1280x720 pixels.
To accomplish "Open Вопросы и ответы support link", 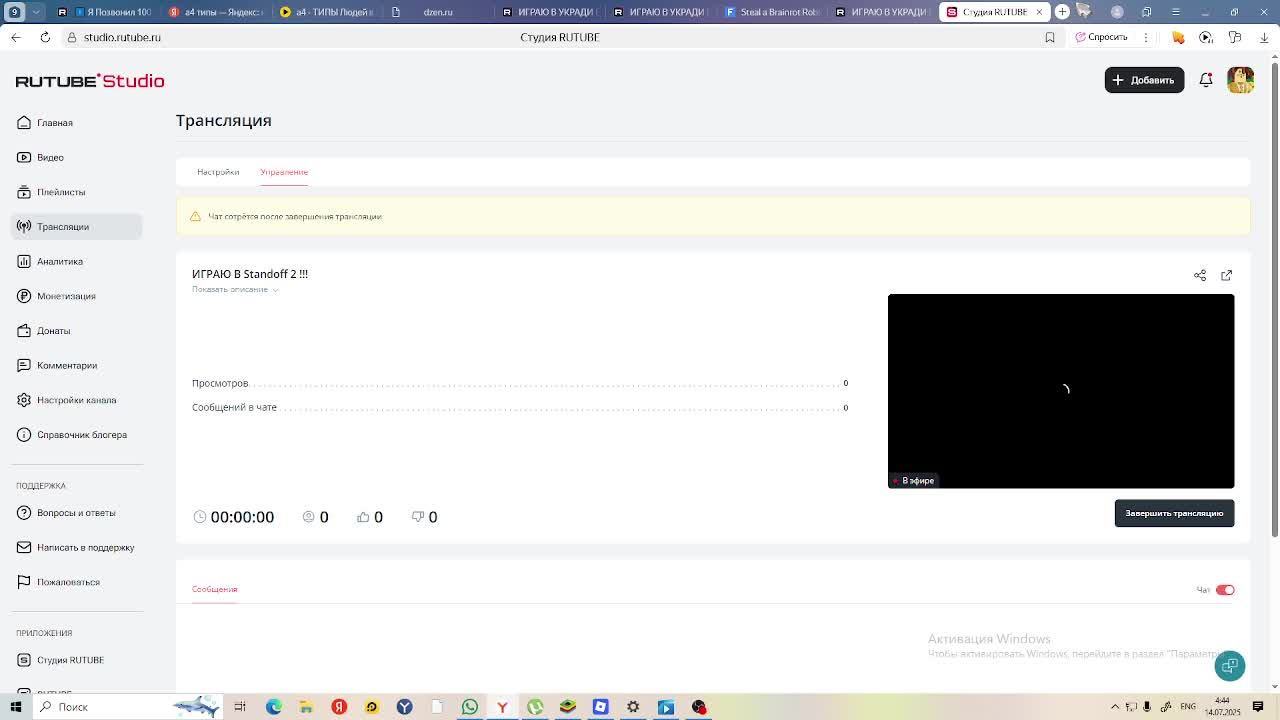I will [x=76, y=513].
